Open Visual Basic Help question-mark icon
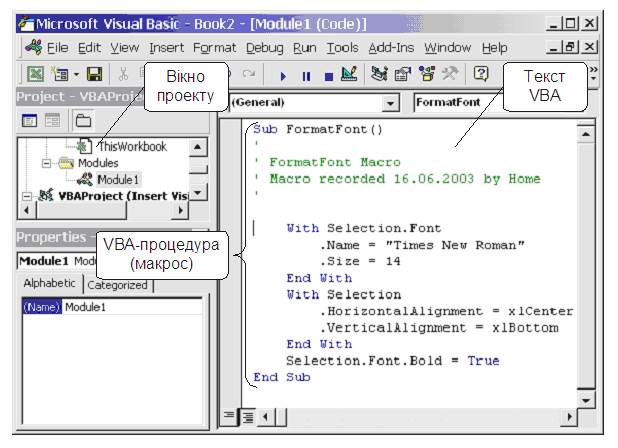618x448 pixels. (481, 74)
